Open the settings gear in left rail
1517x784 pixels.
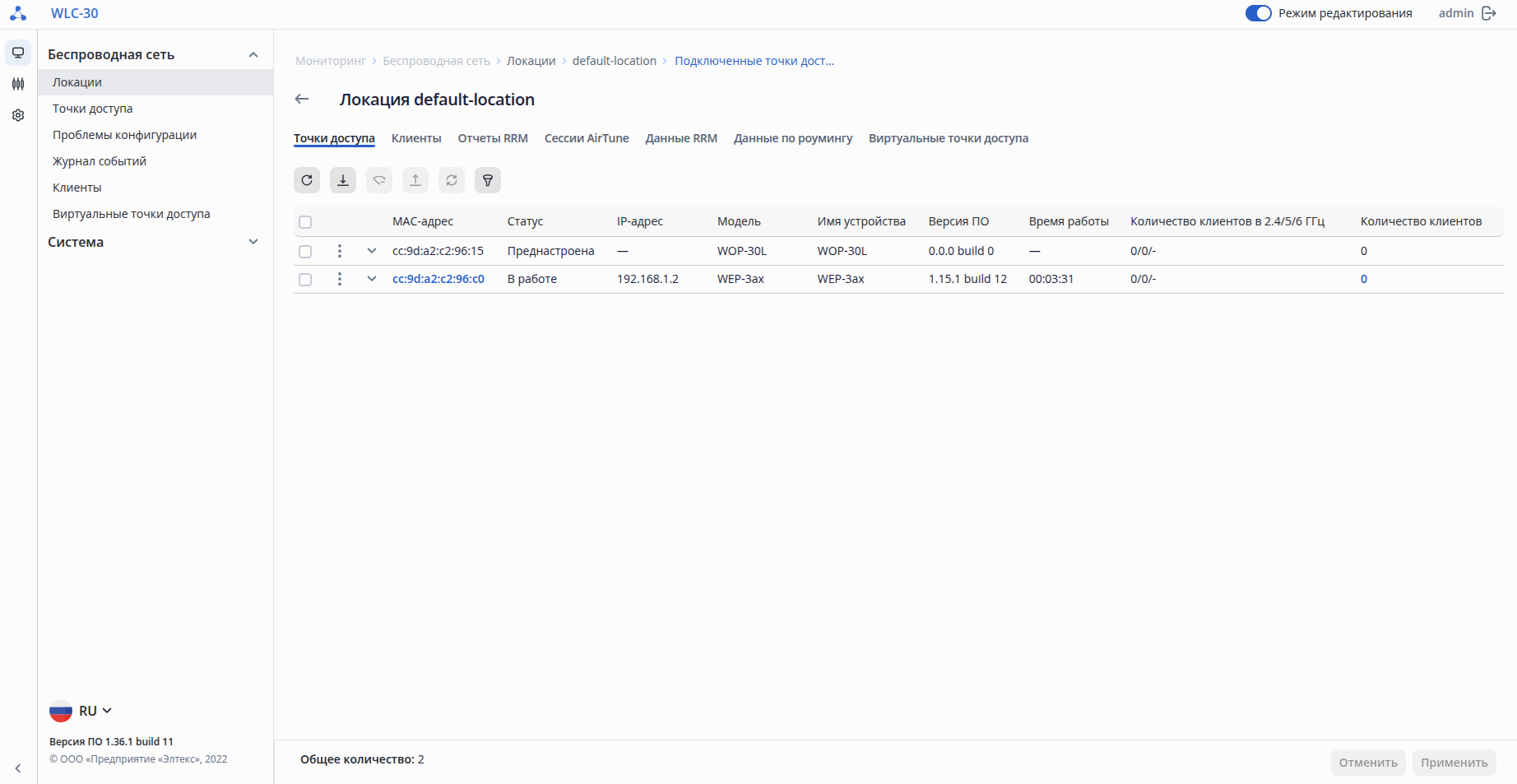coord(18,115)
